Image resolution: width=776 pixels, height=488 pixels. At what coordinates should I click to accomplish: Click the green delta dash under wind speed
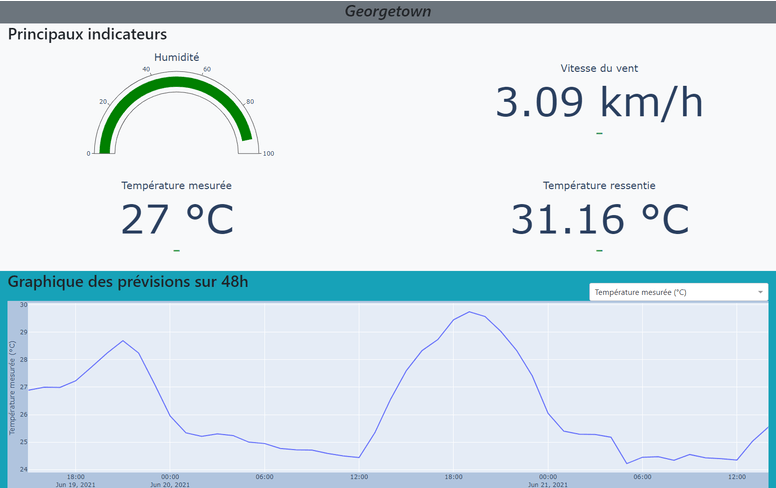click(x=599, y=133)
